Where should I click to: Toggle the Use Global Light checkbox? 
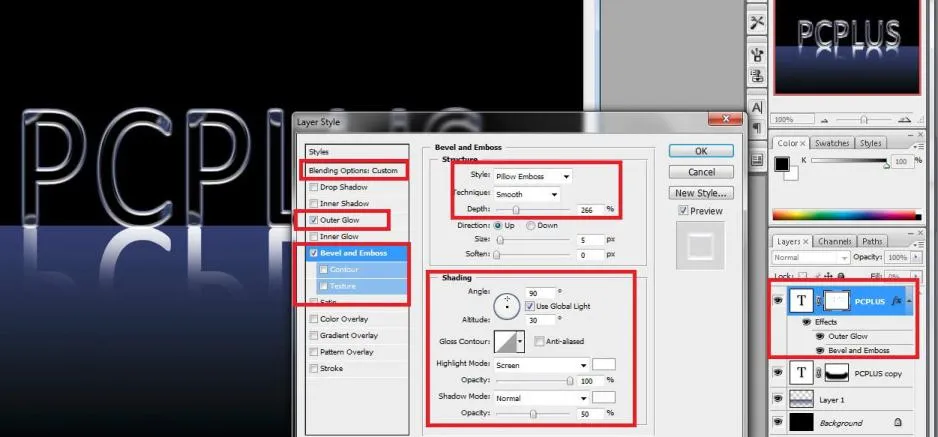[529, 306]
